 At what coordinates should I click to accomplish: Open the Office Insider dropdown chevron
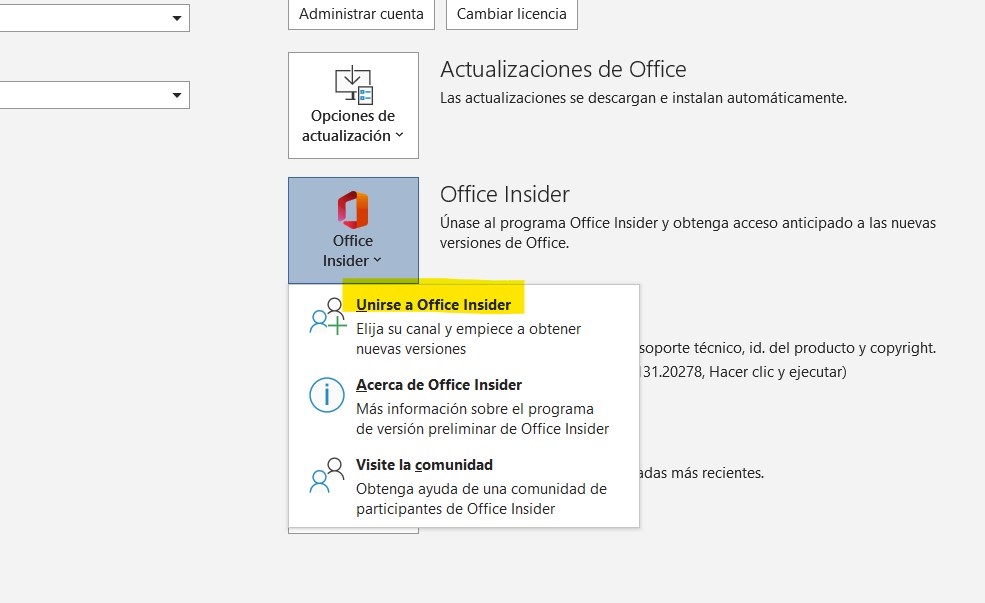click(377, 259)
